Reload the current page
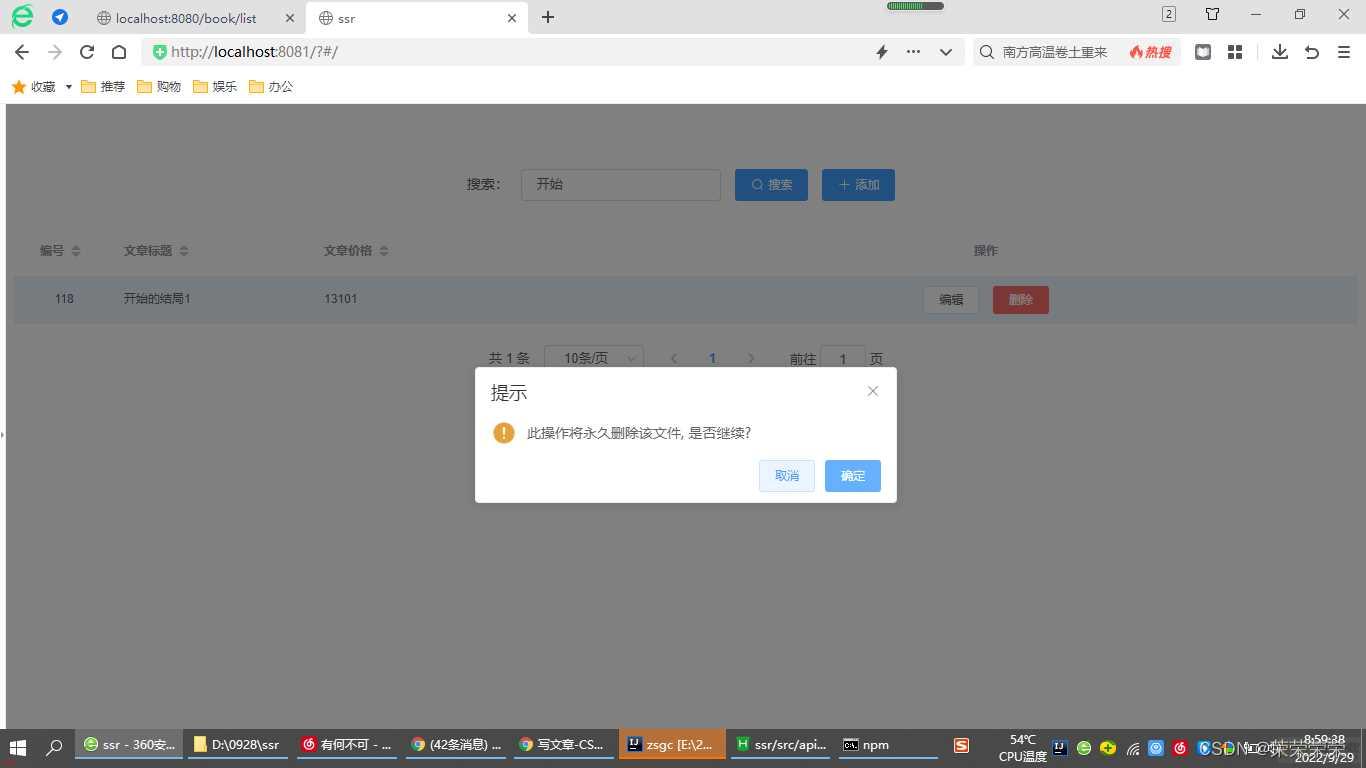This screenshot has height=768, width=1366. click(87, 52)
